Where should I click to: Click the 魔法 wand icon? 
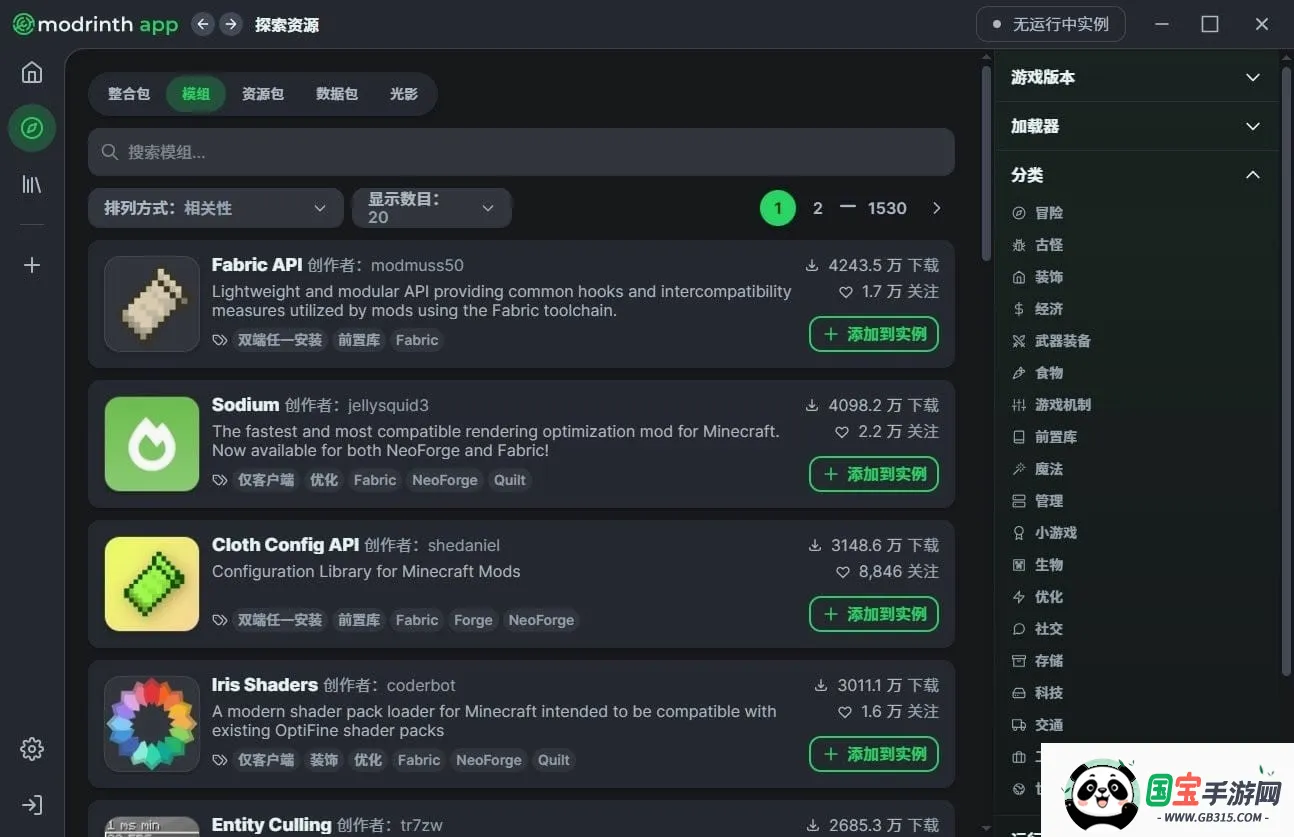pyautogui.click(x=1019, y=469)
